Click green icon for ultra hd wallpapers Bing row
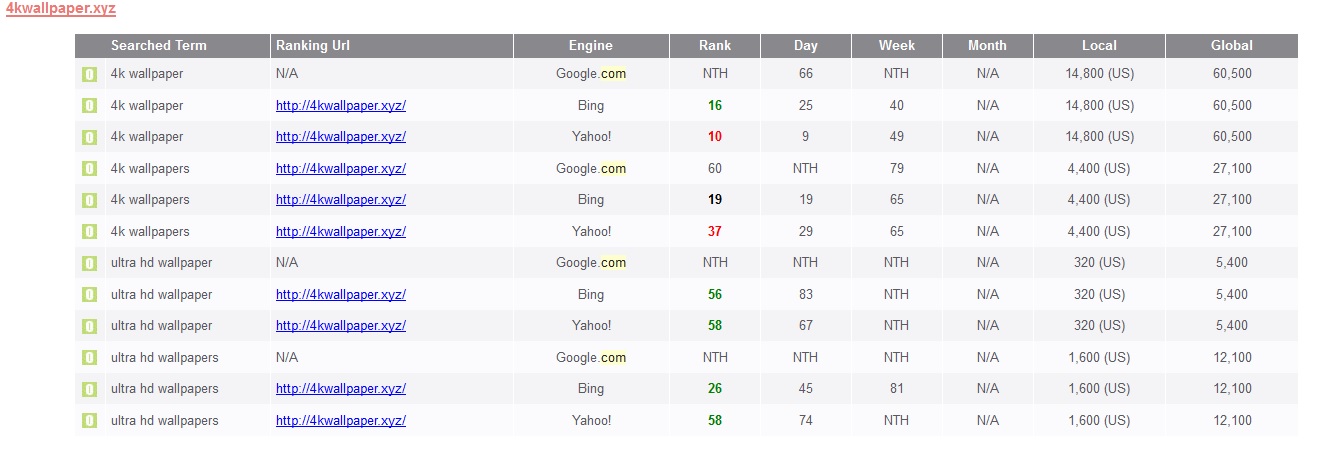 point(89,389)
